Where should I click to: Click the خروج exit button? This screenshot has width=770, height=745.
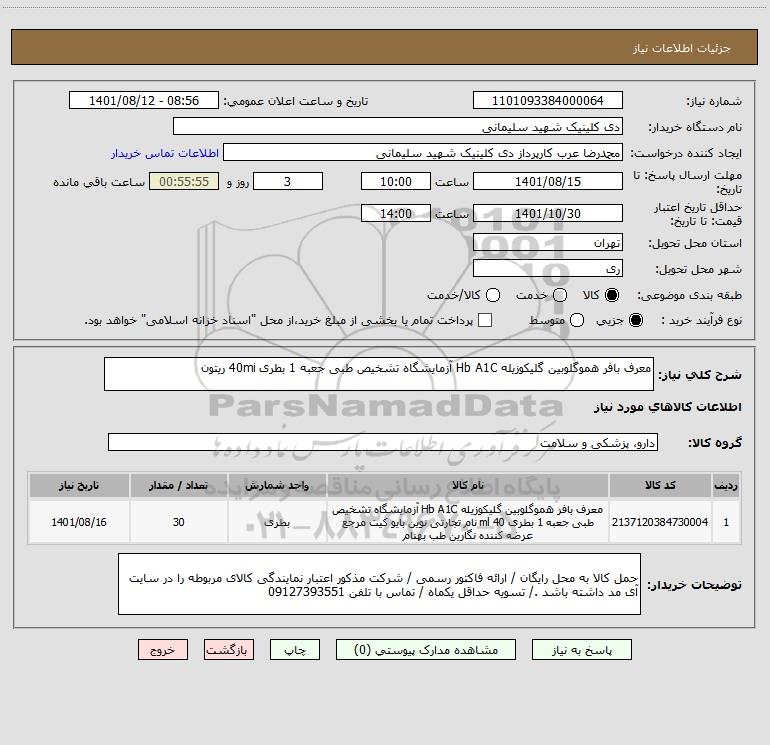[163, 650]
